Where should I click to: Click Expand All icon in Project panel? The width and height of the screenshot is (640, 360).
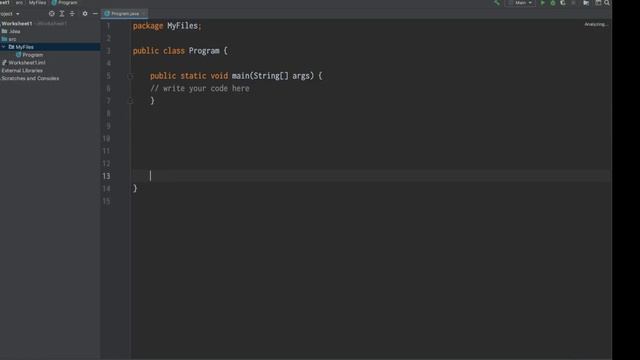[x=62, y=13]
